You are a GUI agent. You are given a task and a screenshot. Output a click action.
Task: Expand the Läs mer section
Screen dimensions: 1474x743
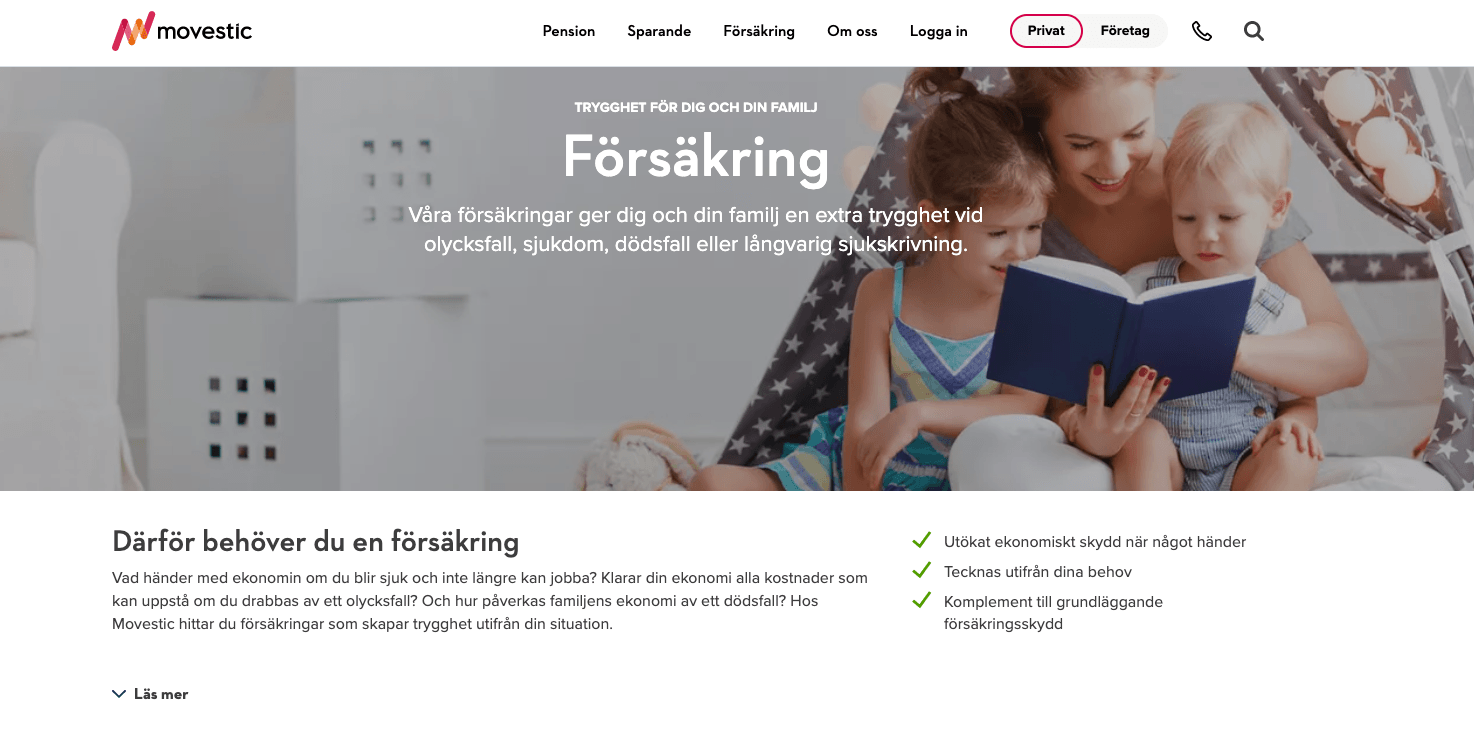coord(150,694)
